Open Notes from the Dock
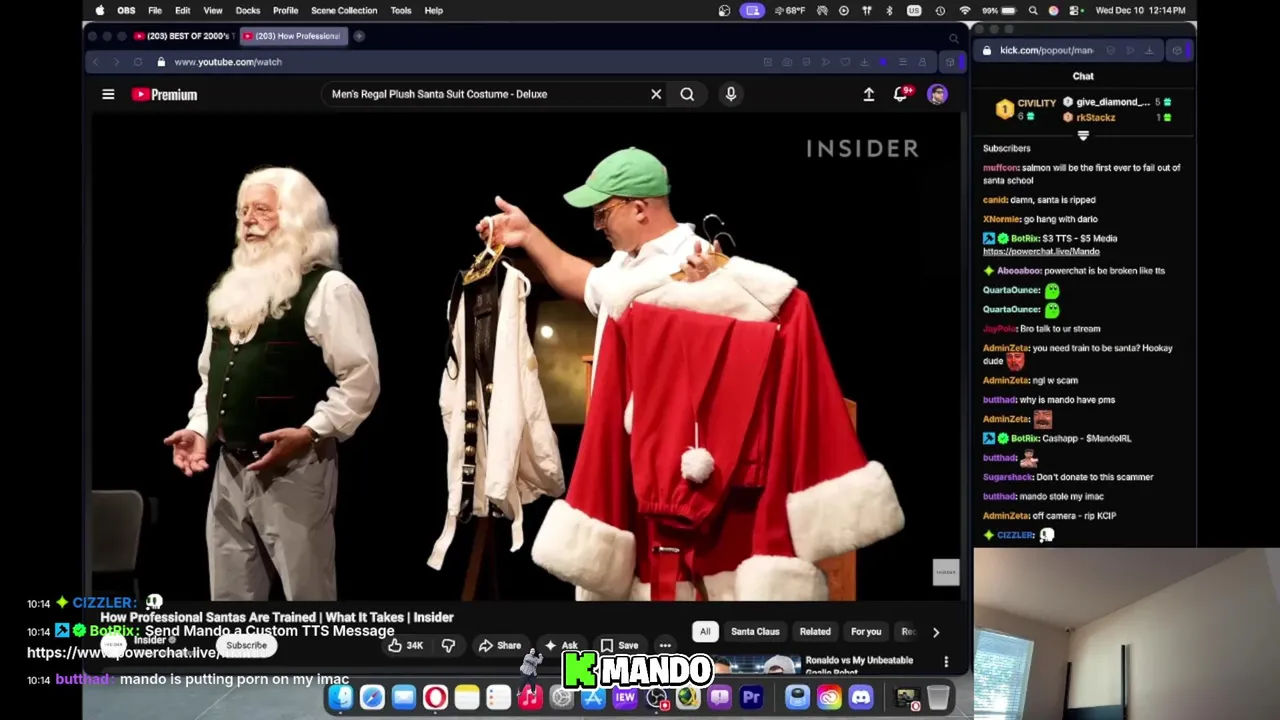The width and height of the screenshot is (1280, 720). point(467,697)
